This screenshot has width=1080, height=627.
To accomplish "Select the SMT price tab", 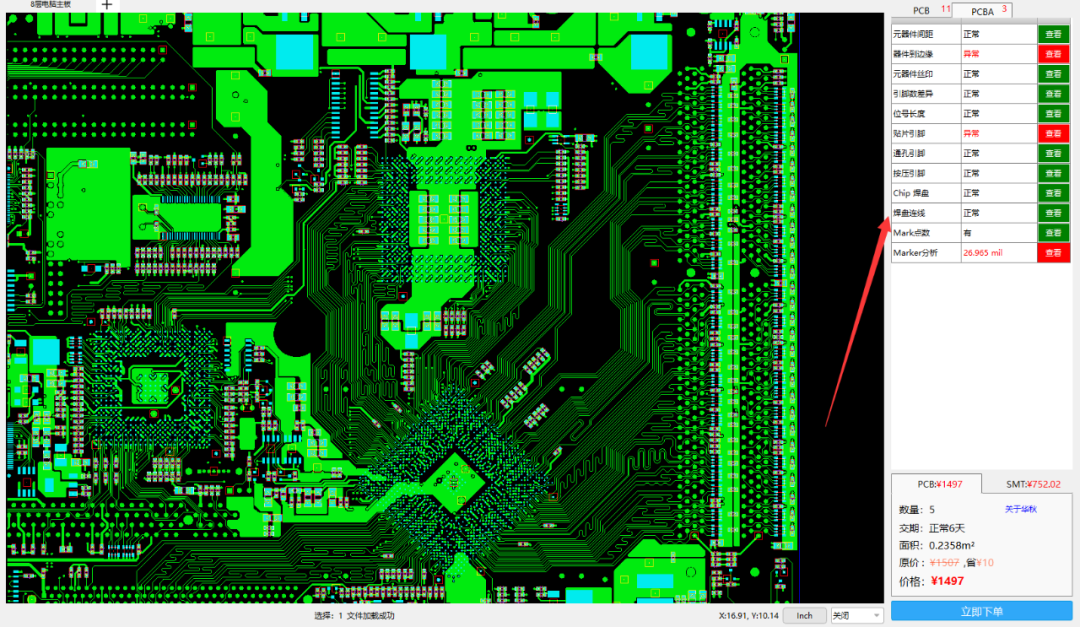I will pos(1032,484).
